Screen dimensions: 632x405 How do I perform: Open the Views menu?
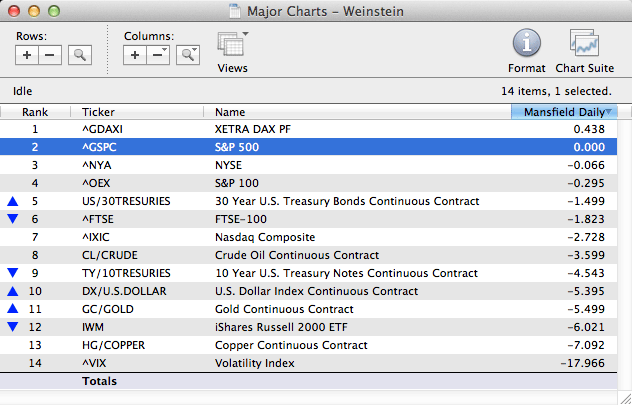[232, 50]
